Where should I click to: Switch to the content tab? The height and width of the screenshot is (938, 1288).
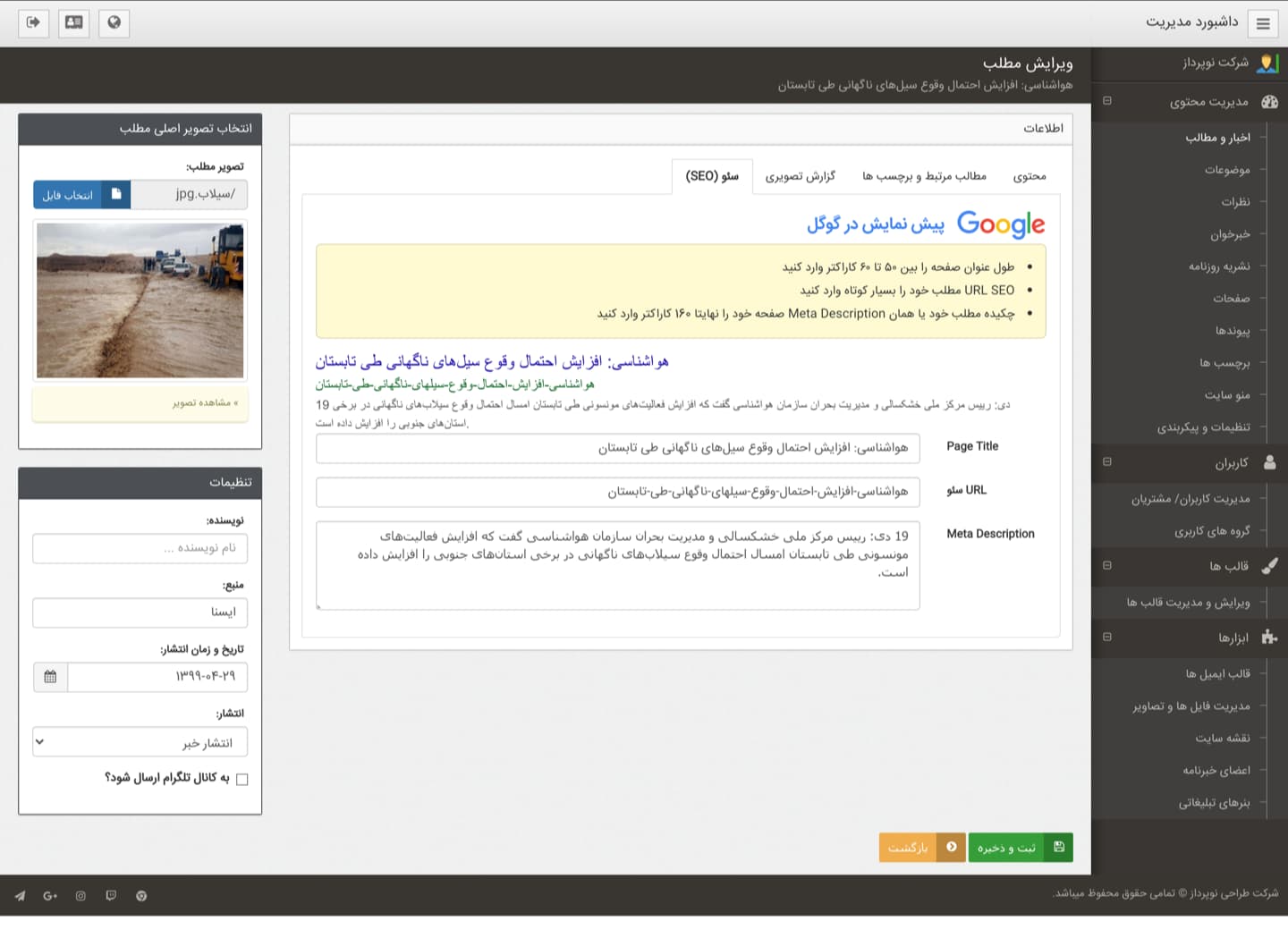(x=1029, y=176)
